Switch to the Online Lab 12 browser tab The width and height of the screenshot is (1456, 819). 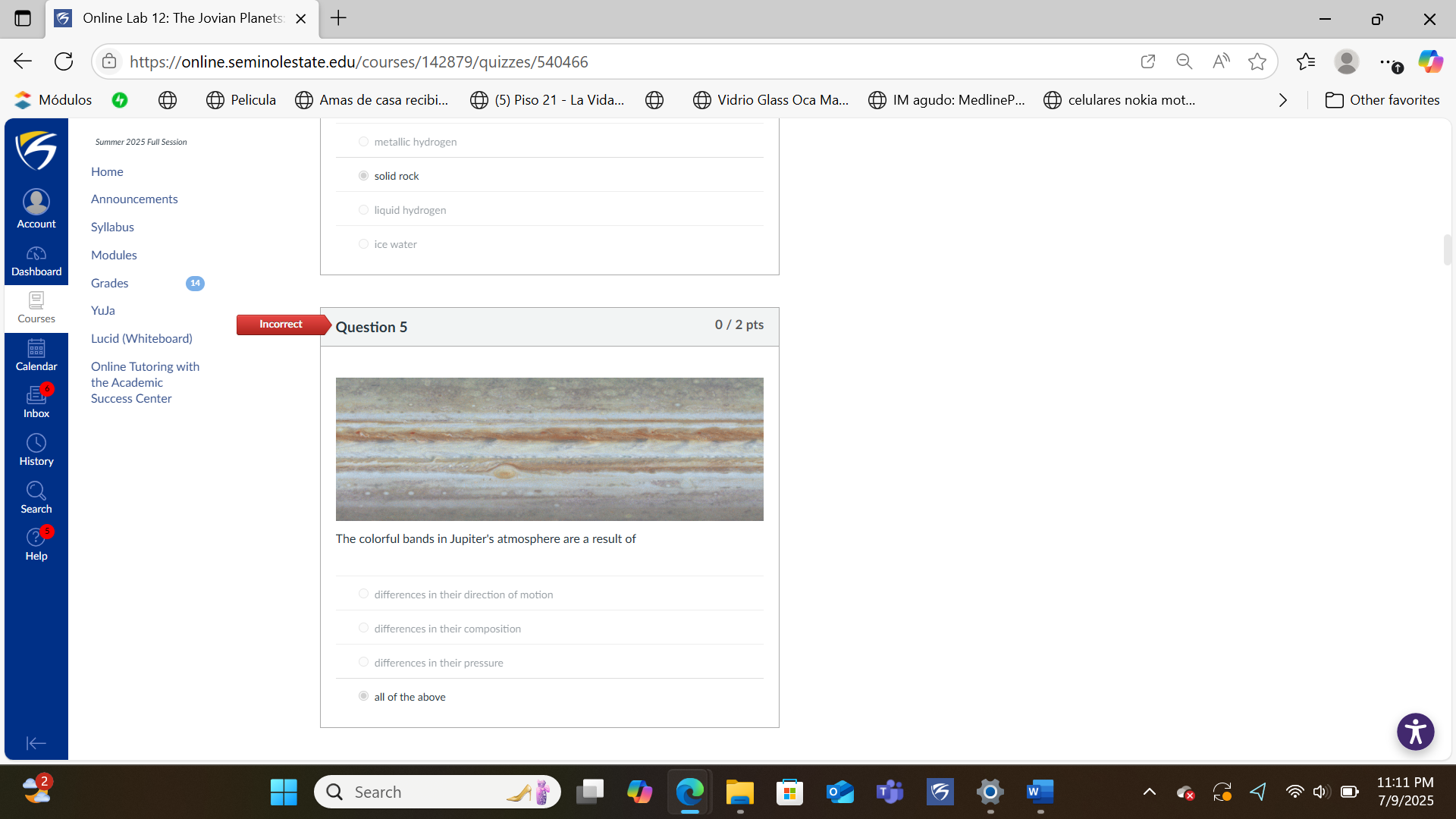point(174,18)
